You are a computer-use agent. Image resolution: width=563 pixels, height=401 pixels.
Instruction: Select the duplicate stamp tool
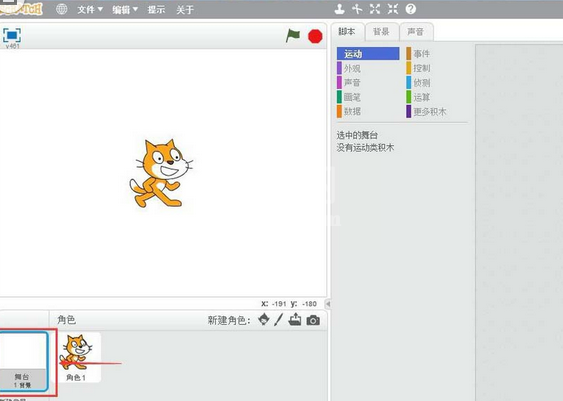click(x=339, y=9)
